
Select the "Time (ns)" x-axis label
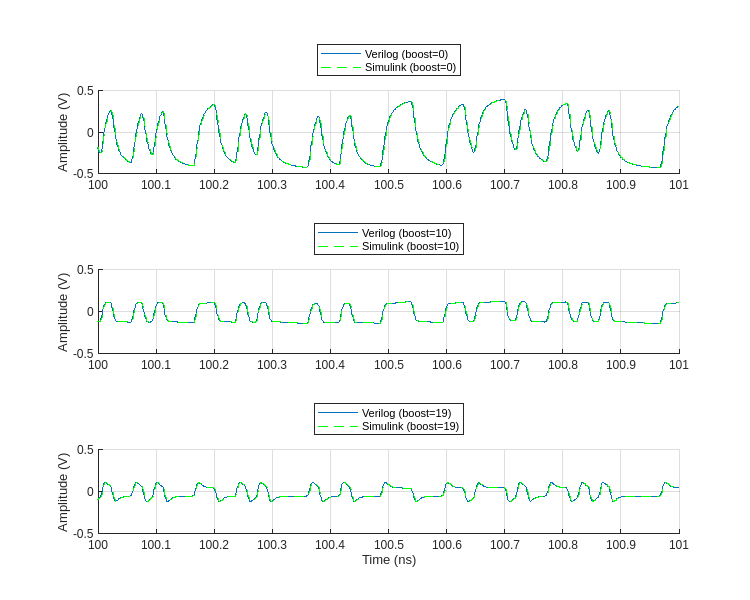coord(389,560)
